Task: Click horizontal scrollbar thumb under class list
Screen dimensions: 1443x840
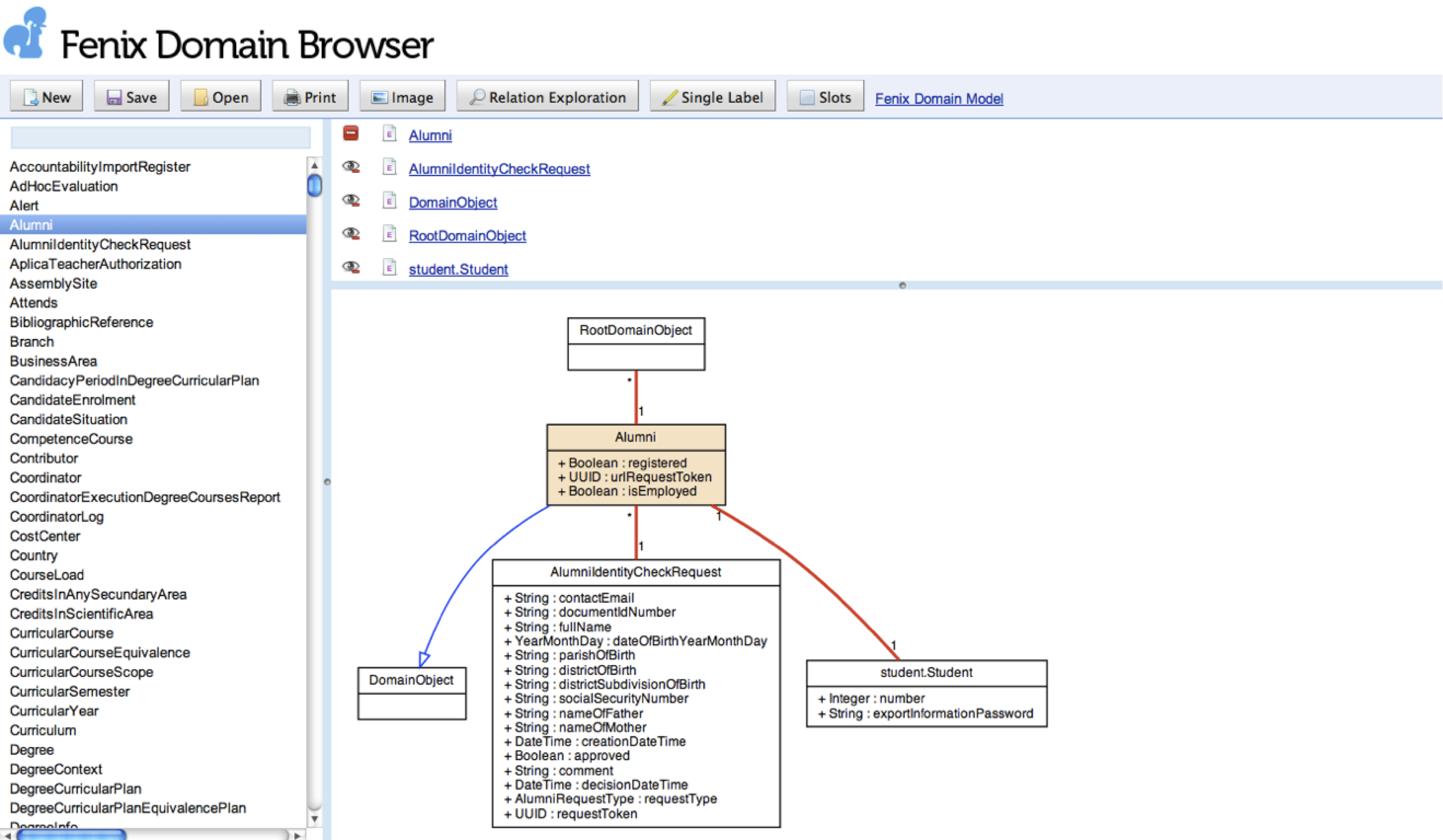Action: click(71, 835)
